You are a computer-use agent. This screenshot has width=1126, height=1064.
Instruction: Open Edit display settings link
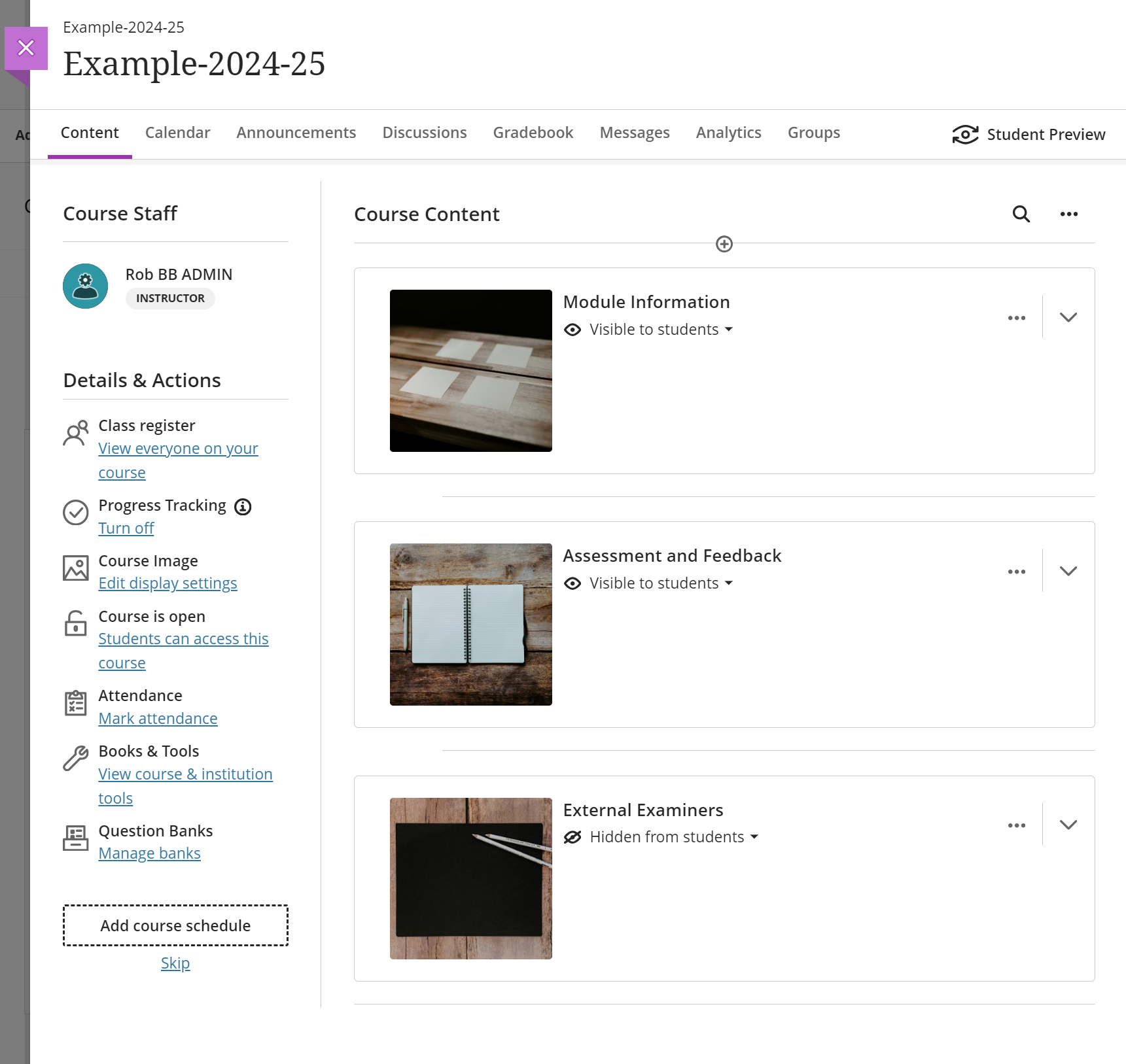click(168, 583)
